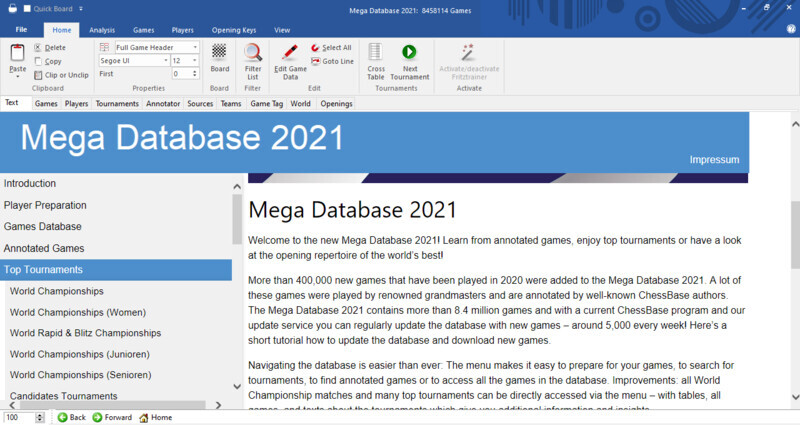800x425 pixels.
Task: Select Top Tournaments in the sidebar
Action: coord(116,270)
